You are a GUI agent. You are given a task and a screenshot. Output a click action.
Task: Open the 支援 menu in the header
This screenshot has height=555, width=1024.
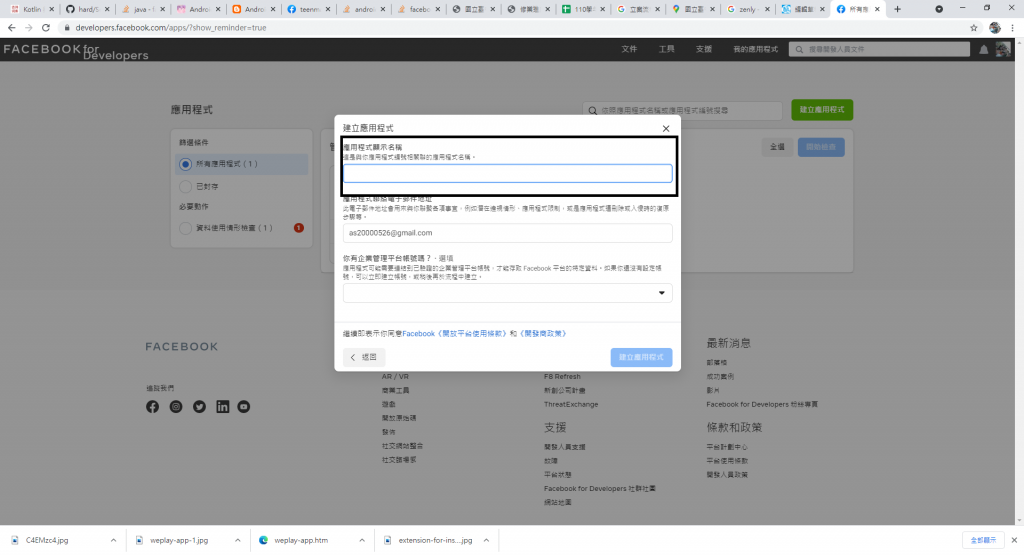tap(703, 49)
